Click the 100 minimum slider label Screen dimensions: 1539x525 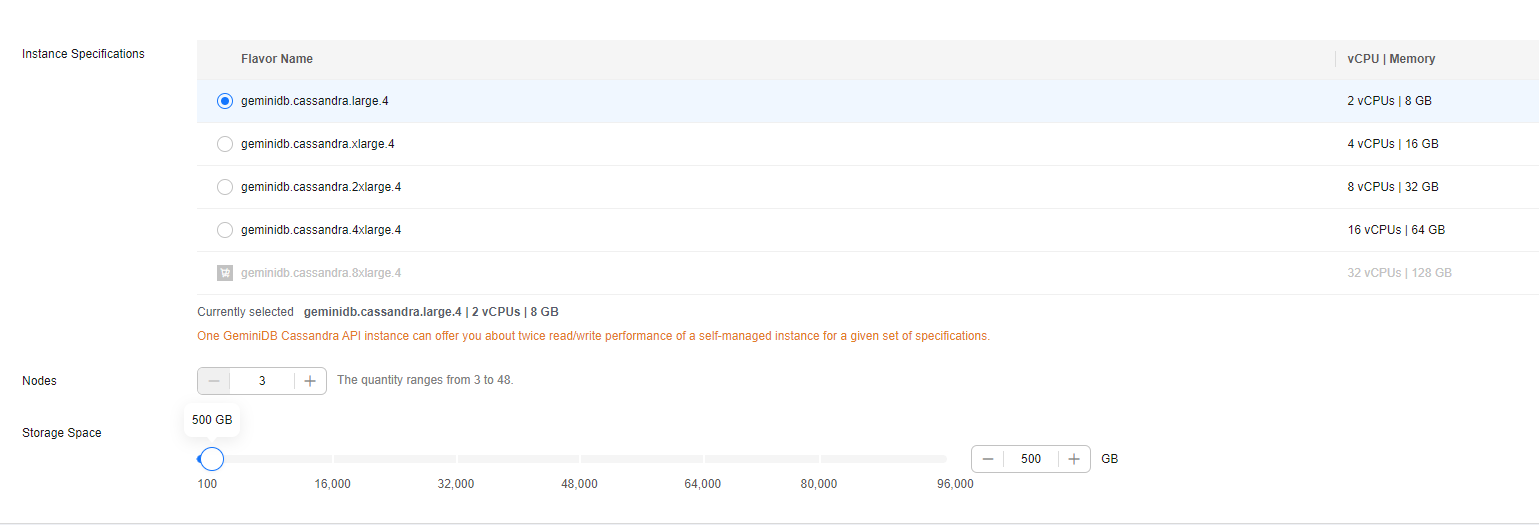(207, 484)
